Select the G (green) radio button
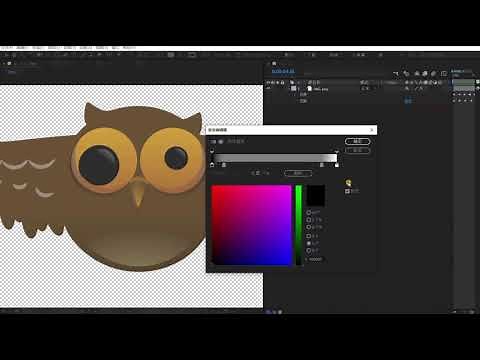The height and width of the screenshot is (360, 480). [309, 243]
